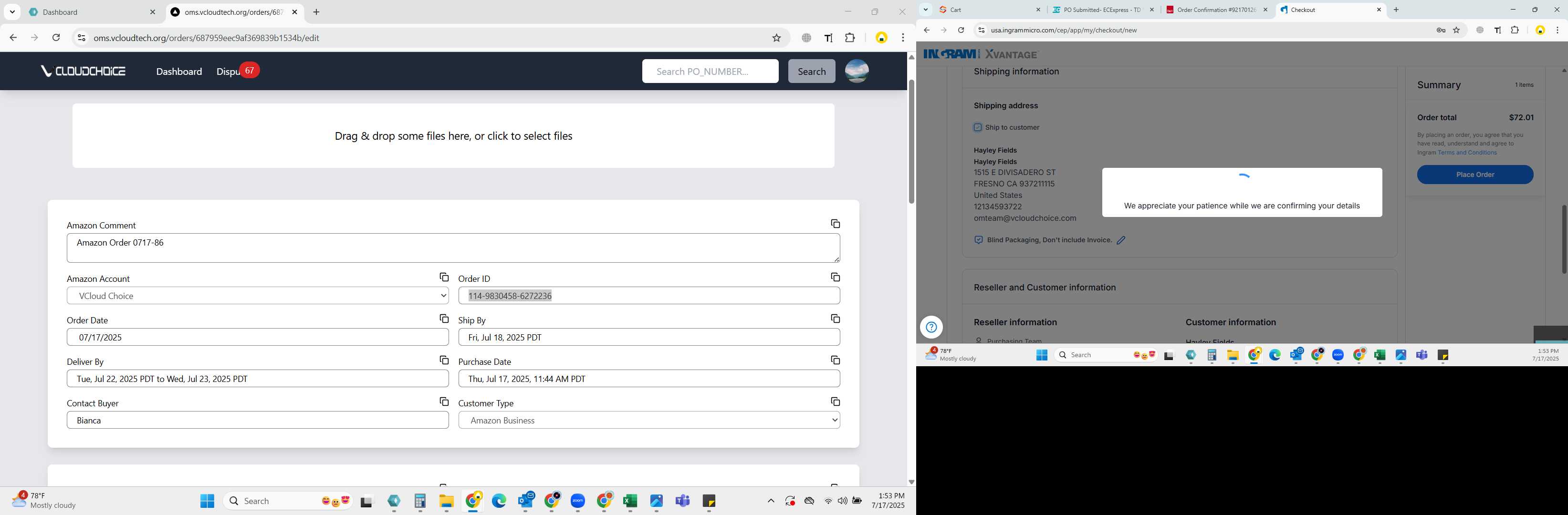Click the Purchase Date field
Viewport: 1568px width, 515px height.
[649, 379]
